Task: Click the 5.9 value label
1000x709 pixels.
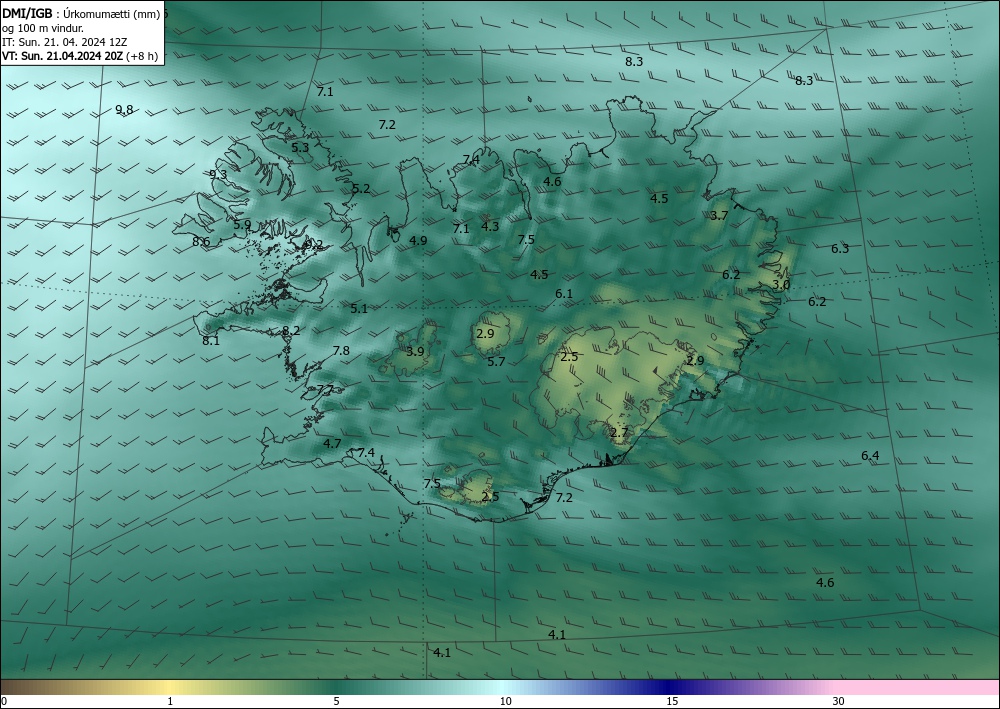Action: pyautogui.click(x=242, y=224)
